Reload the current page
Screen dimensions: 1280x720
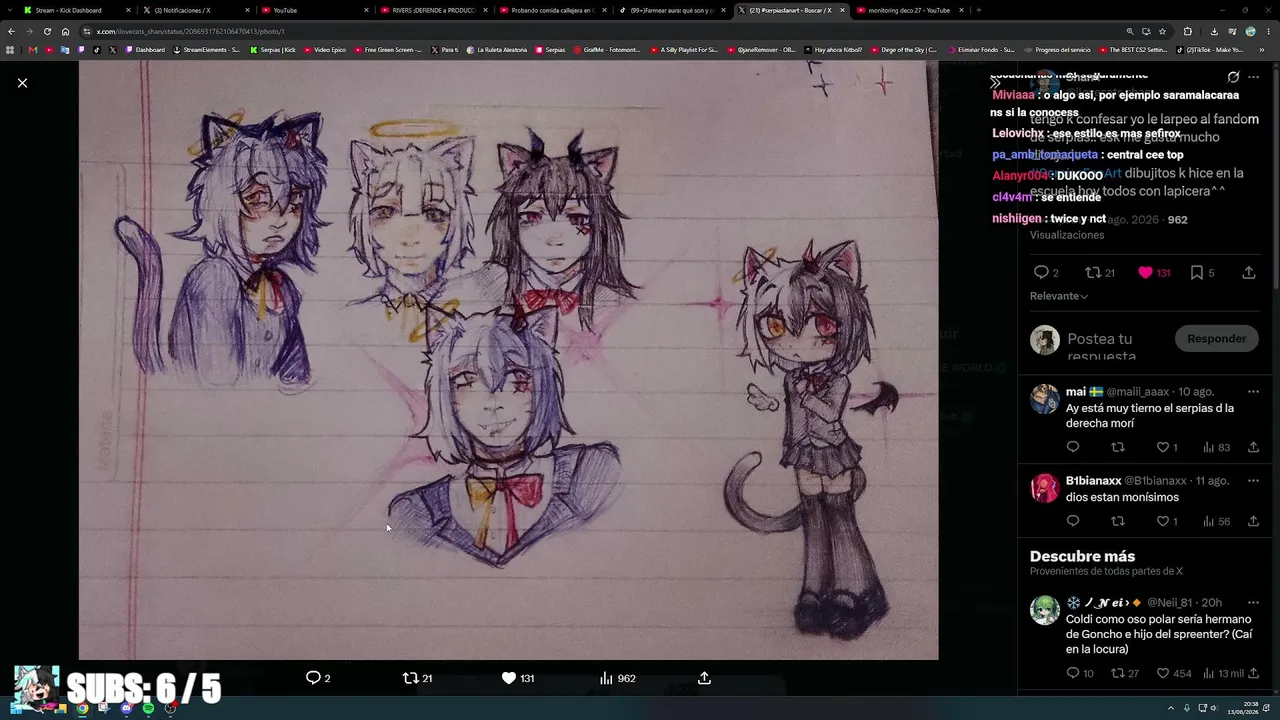click(47, 31)
